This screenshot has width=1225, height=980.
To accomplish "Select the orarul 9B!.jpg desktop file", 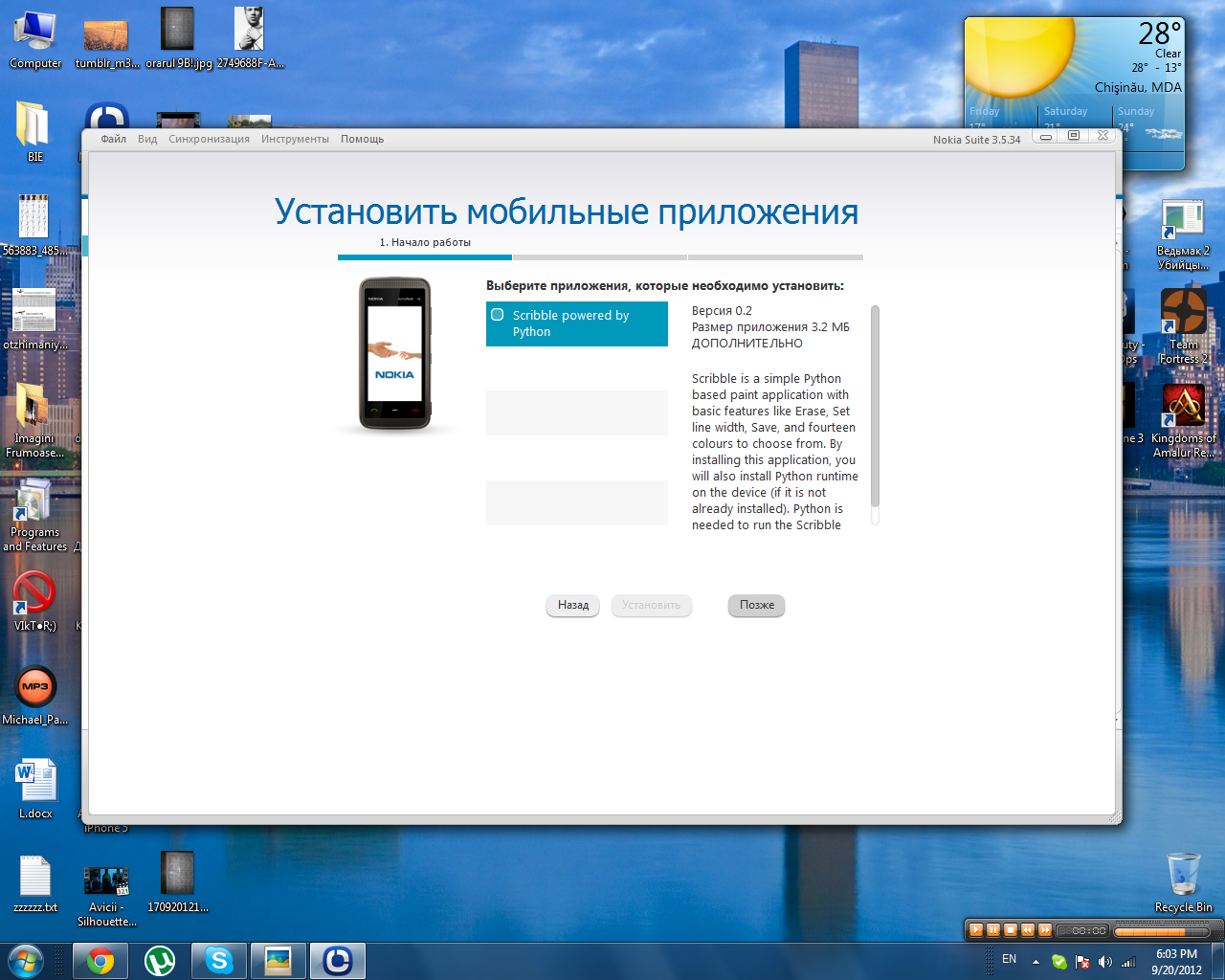I will click(x=178, y=38).
